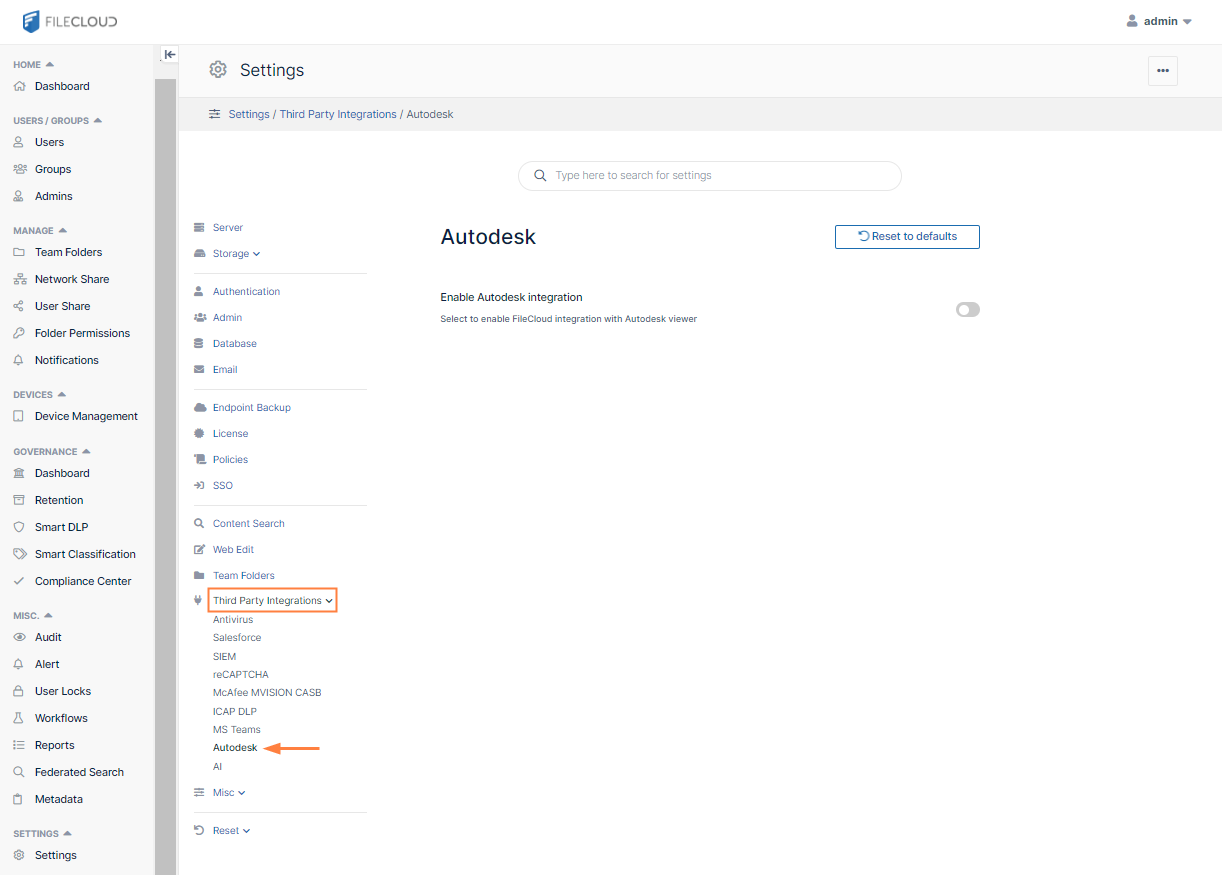This screenshot has height=875, width=1222.
Task: Click the Folder Permissions key icon
Action: click(18, 333)
